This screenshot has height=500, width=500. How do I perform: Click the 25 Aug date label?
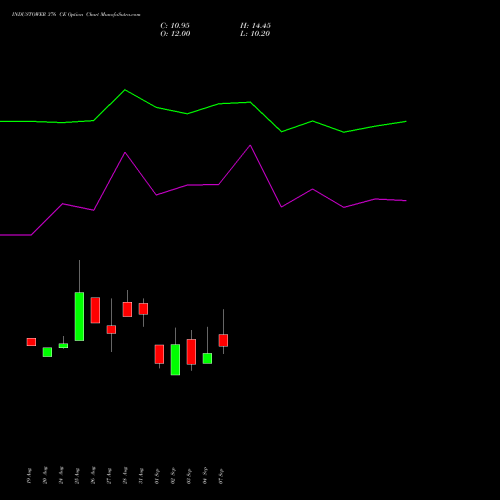tap(77, 476)
